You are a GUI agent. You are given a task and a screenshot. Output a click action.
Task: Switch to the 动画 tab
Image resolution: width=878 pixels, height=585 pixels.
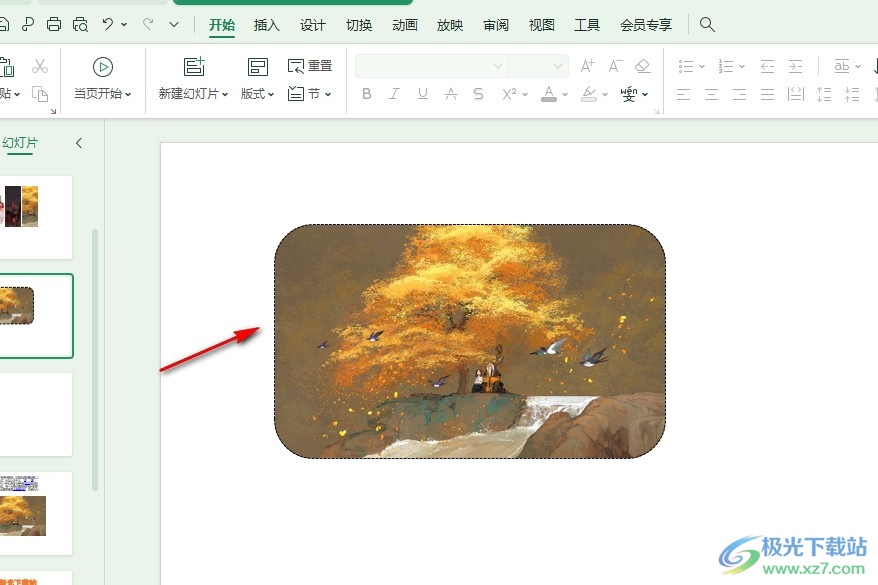tap(404, 25)
